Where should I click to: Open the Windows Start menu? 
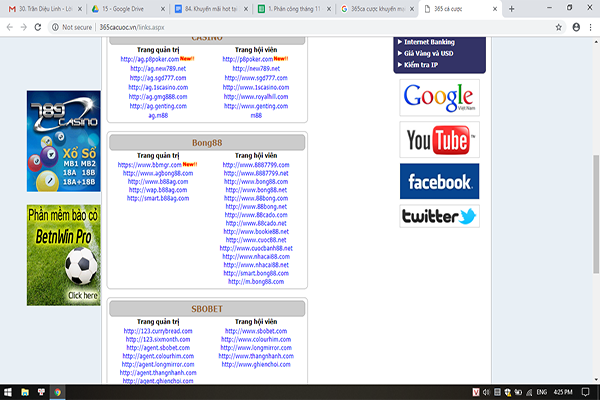click(8, 392)
